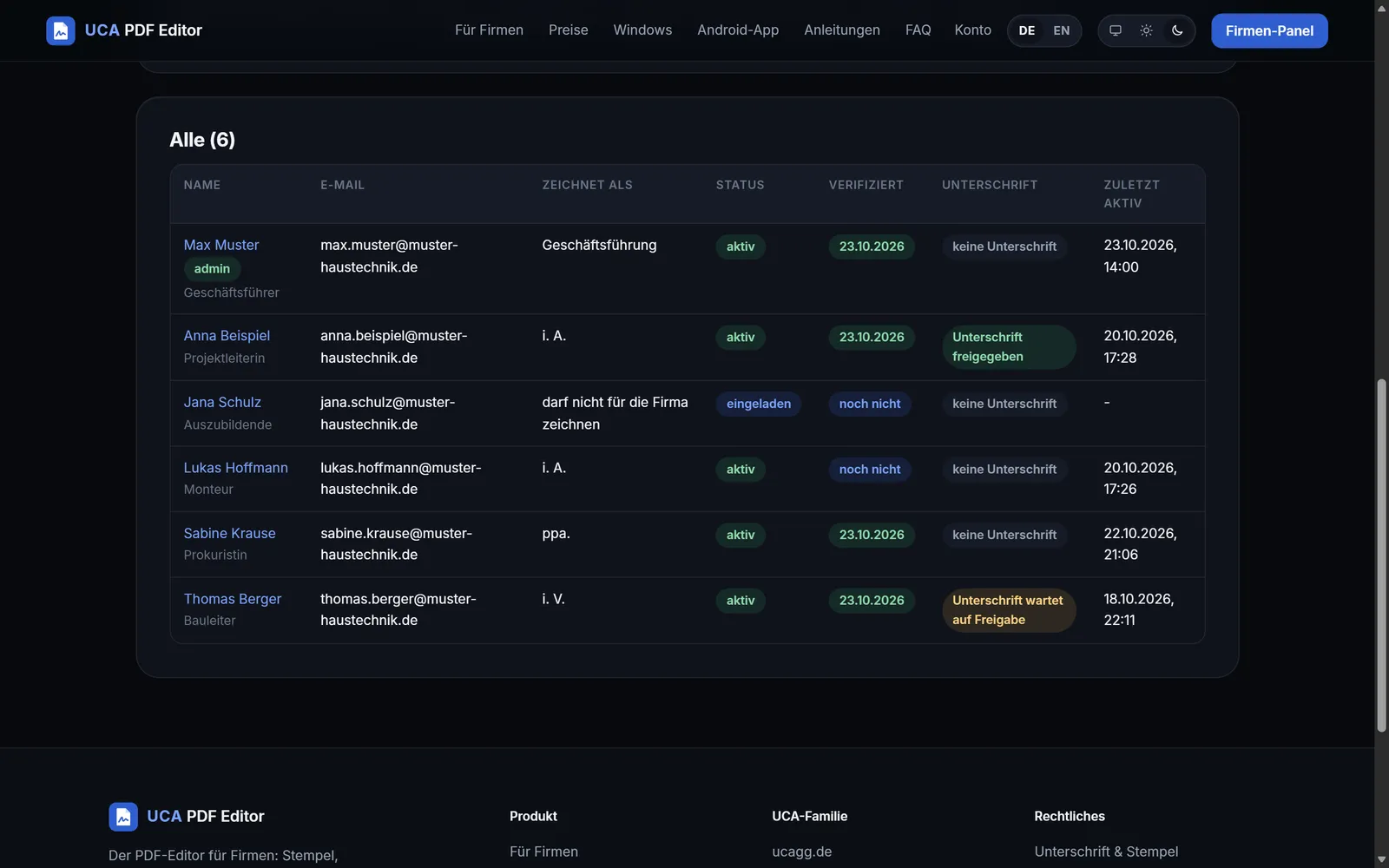This screenshot has height=868, width=1389.
Task: Click the 'eingeladen' status badge
Action: tap(759, 404)
